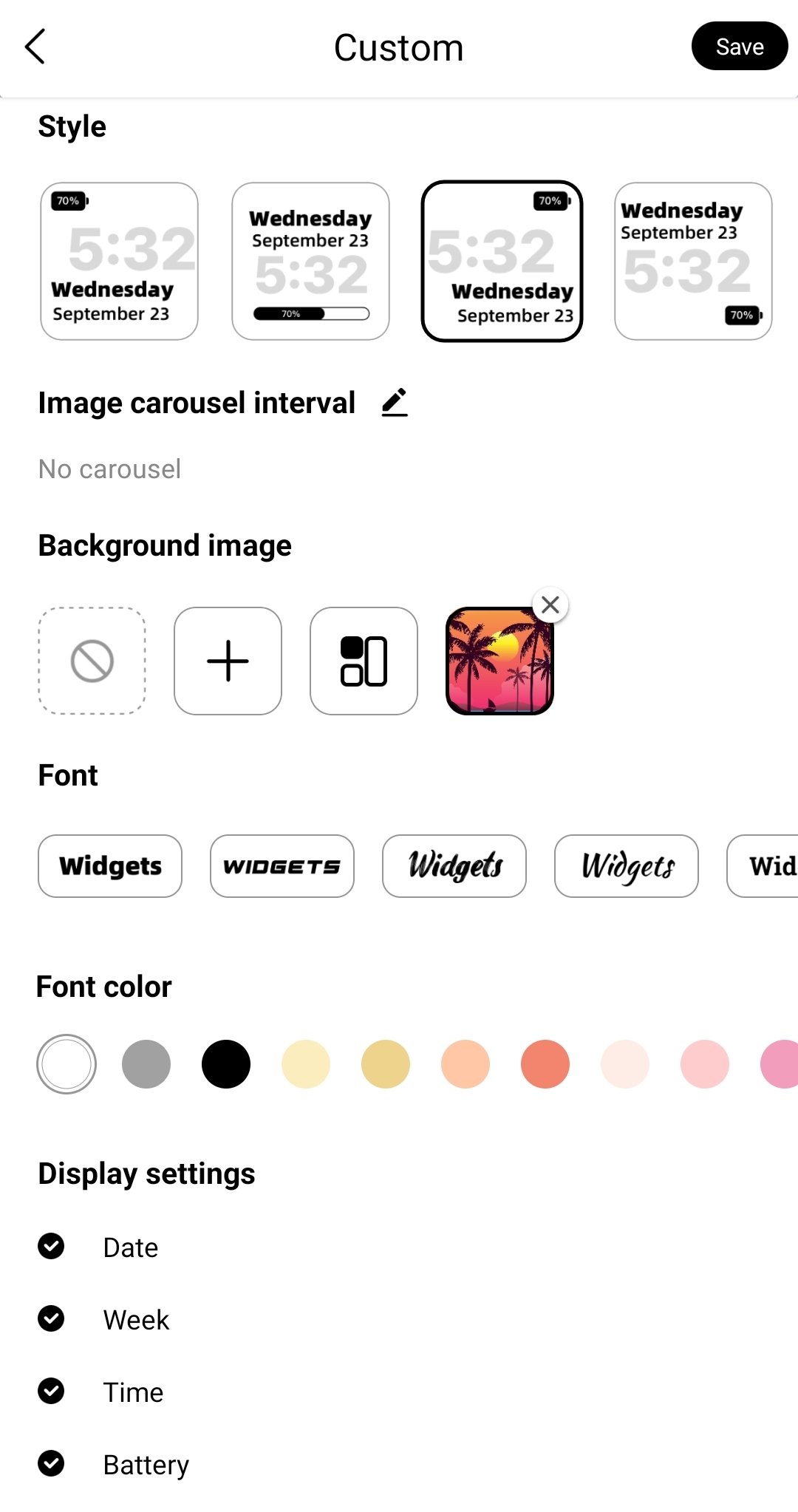Go back using the arrow icon
This screenshot has height=1512, width=798.
click(x=35, y=47)
